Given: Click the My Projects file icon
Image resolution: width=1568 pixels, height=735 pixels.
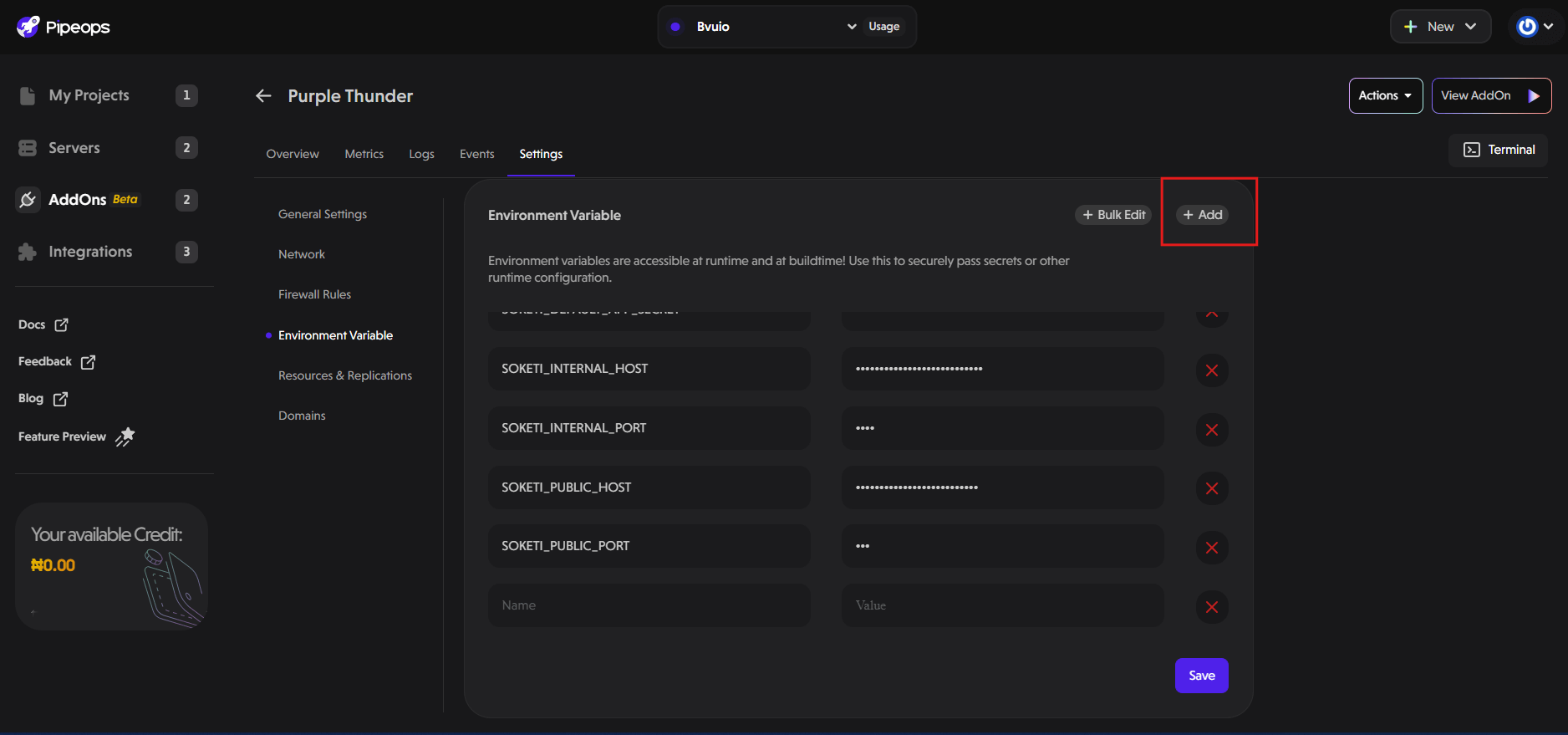Looking at the screenshot, I should 28,95.
